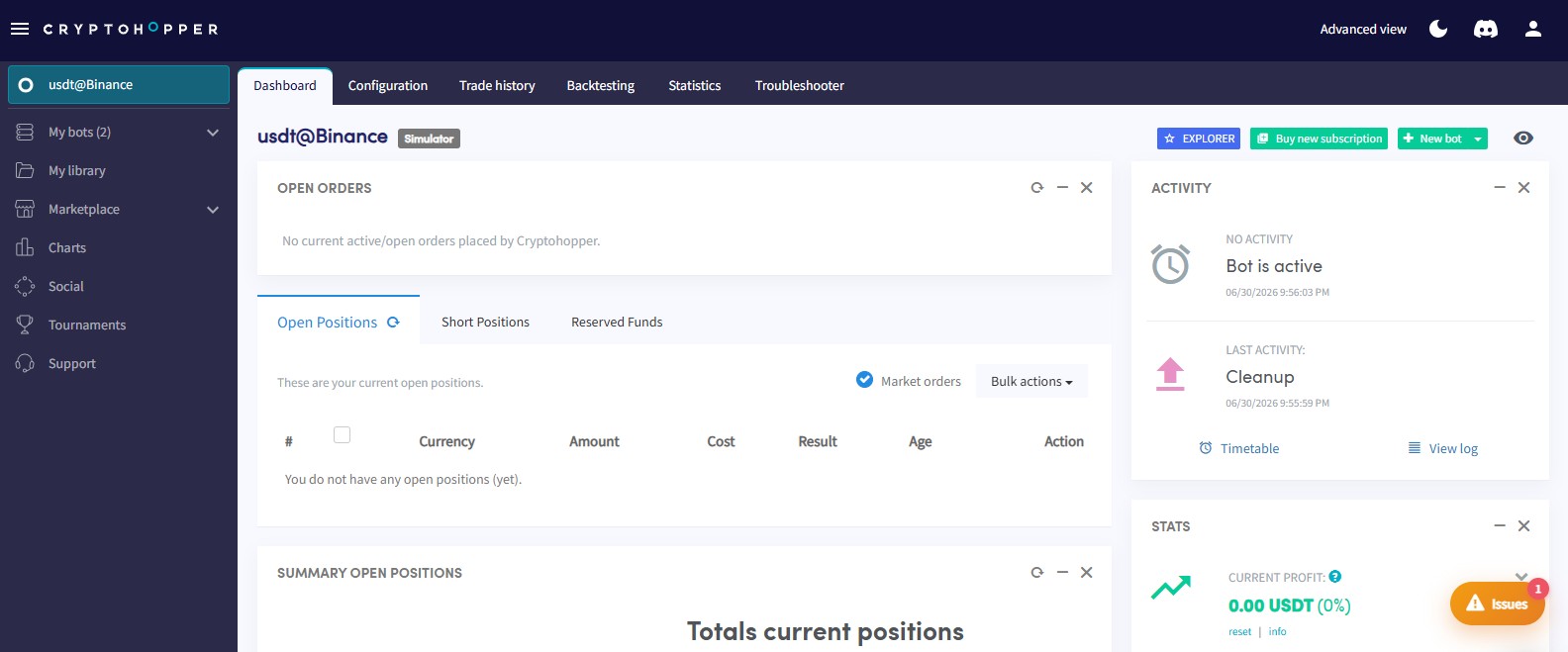Minimize the Activity panel
The image size is (1568, 652).
(1500, 187)
